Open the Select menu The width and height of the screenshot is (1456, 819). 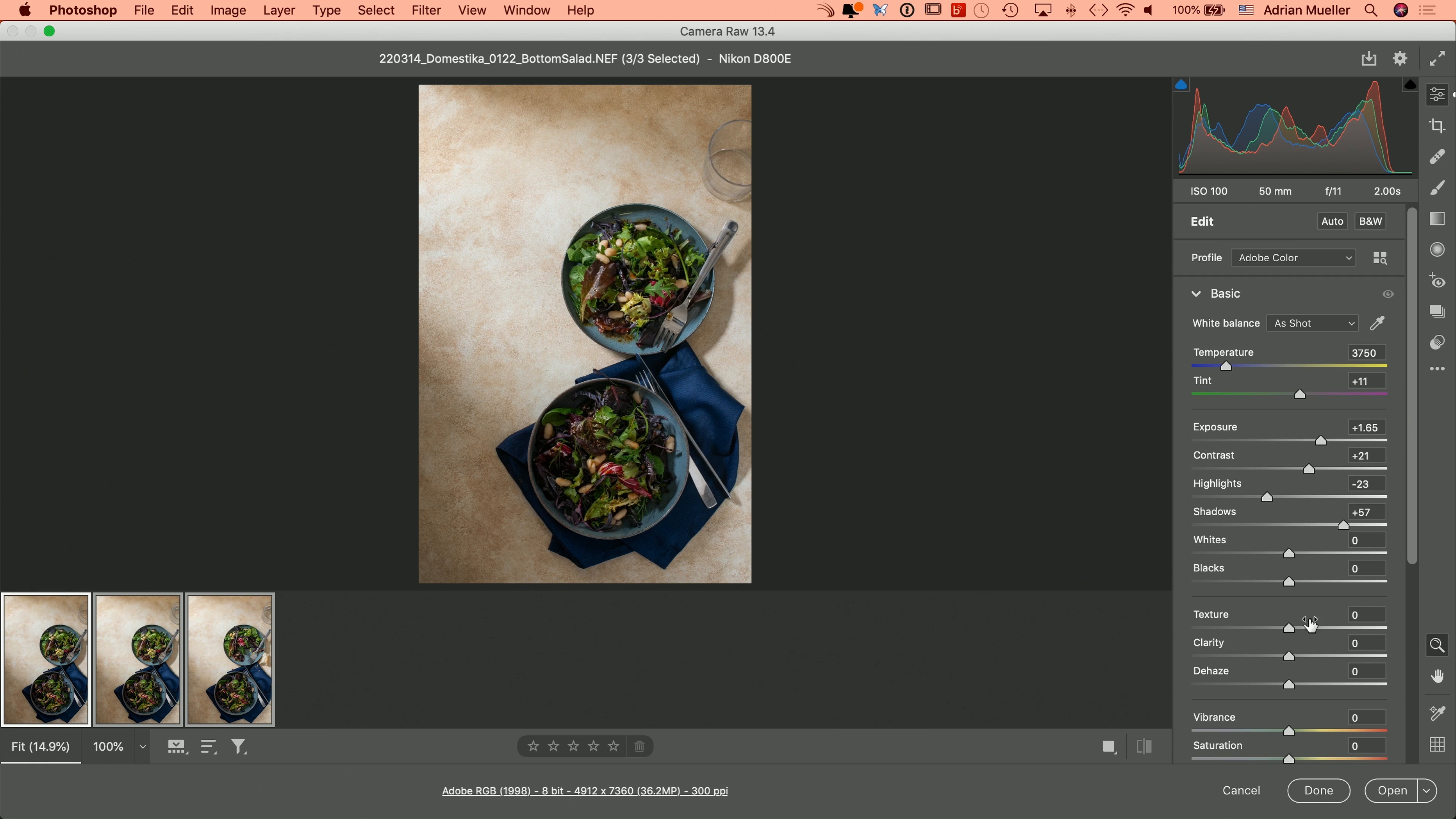tap(376, 10)
